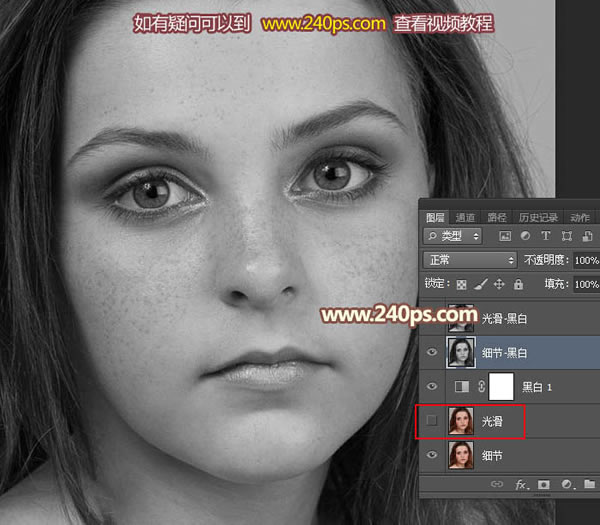Screen dimensions: 600x525
Task: Add a layer mask icon
Action: coord(543,485)
